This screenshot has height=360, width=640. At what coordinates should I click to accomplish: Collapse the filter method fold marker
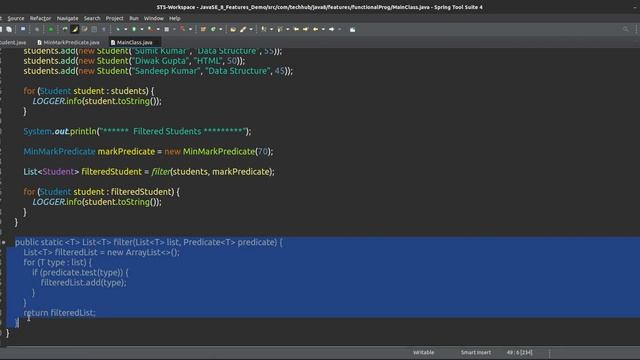tap(4, 242)
